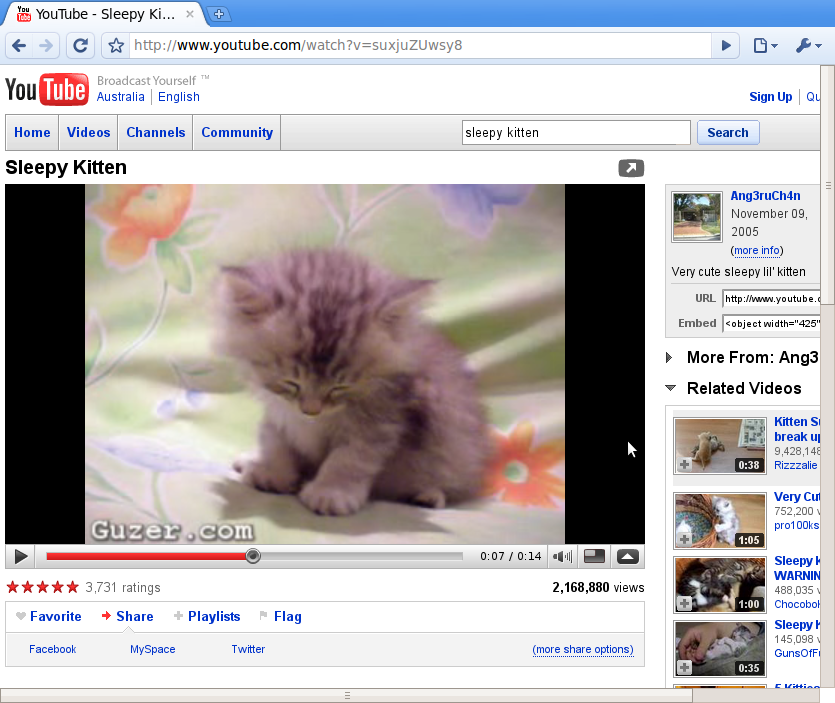
Task: Click the YouTube logo
Action: [46, 89]
